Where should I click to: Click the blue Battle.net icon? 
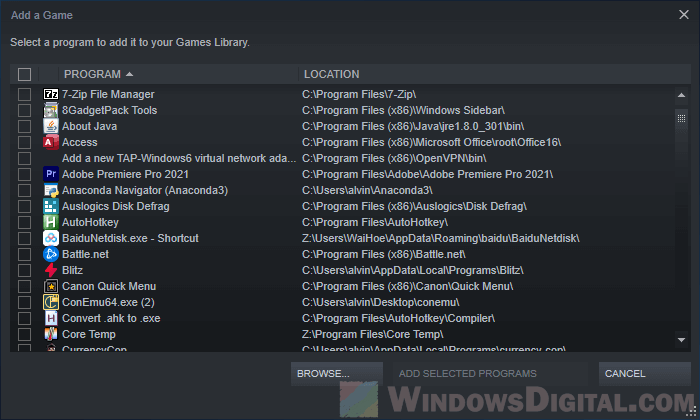51,254
